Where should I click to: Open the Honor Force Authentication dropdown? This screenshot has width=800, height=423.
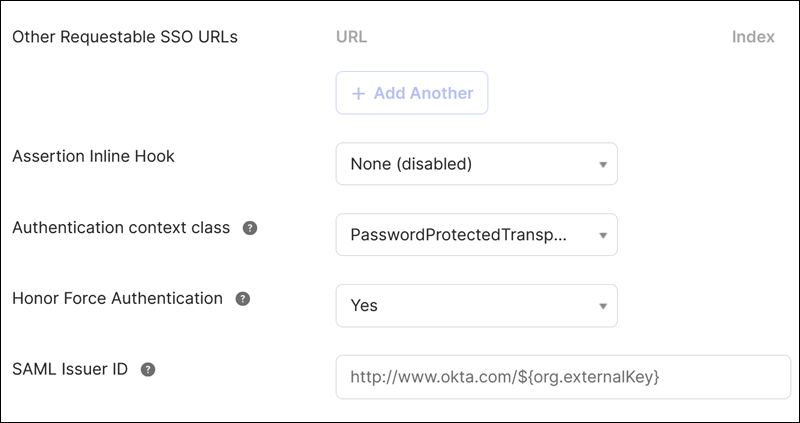[476, 306]
